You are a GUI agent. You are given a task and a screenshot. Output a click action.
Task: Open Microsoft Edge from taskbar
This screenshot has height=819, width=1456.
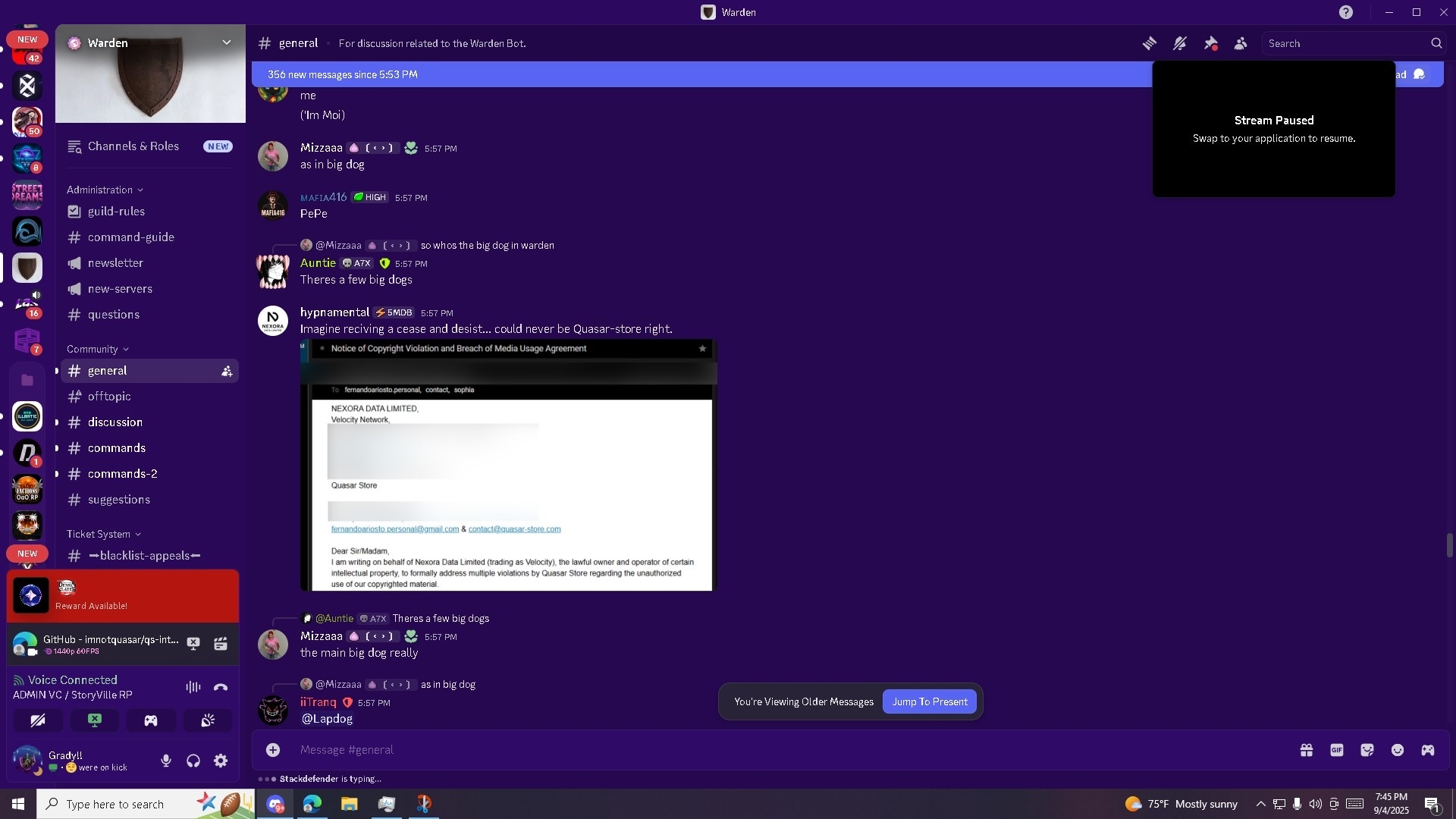[312, 804]
